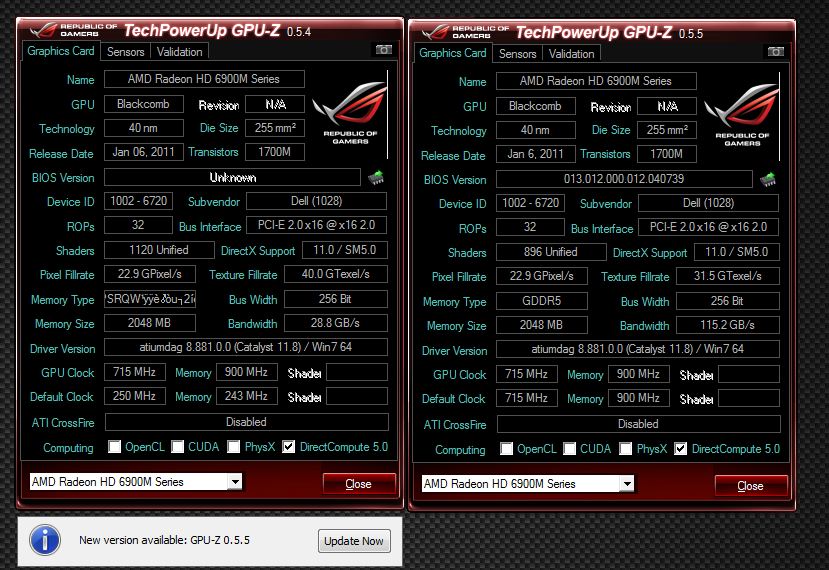The image size is (829, 570).
Task: Click the 115.2 GB/s Bandwidth value
Action: (x=728, y=325)
